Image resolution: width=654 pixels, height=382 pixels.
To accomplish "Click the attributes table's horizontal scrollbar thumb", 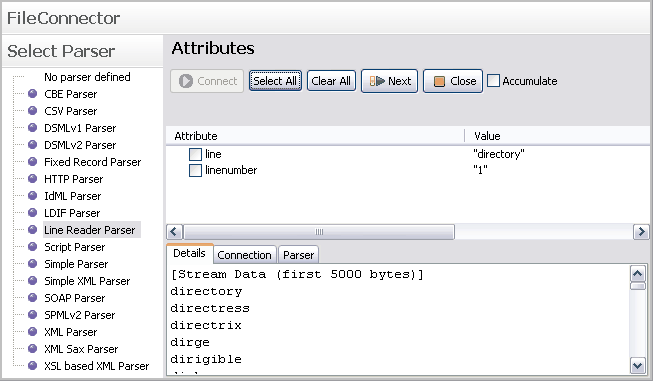I will (319, 232).
